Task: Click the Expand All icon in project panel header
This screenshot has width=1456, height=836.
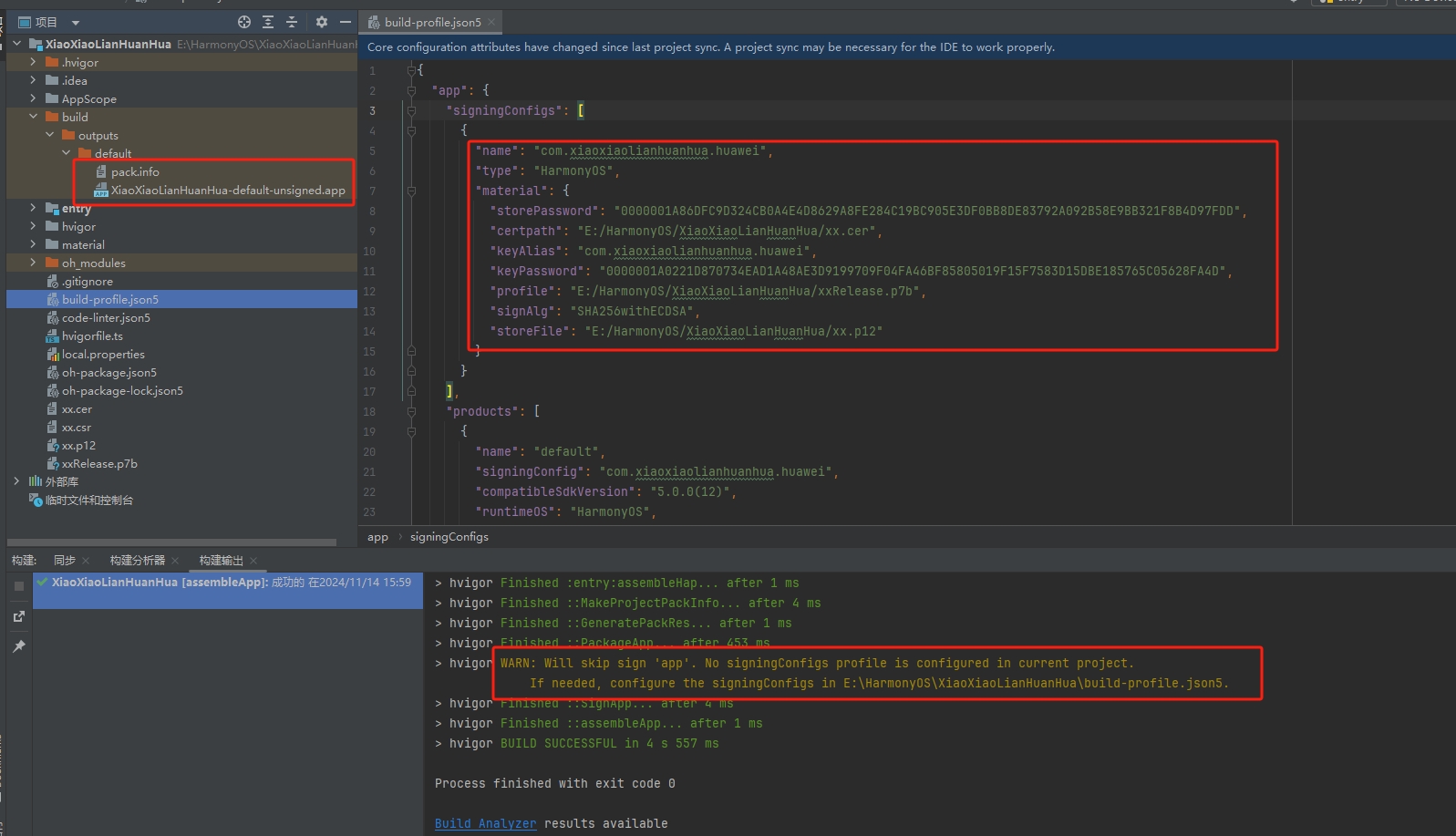Action: (x=268, y=22)
